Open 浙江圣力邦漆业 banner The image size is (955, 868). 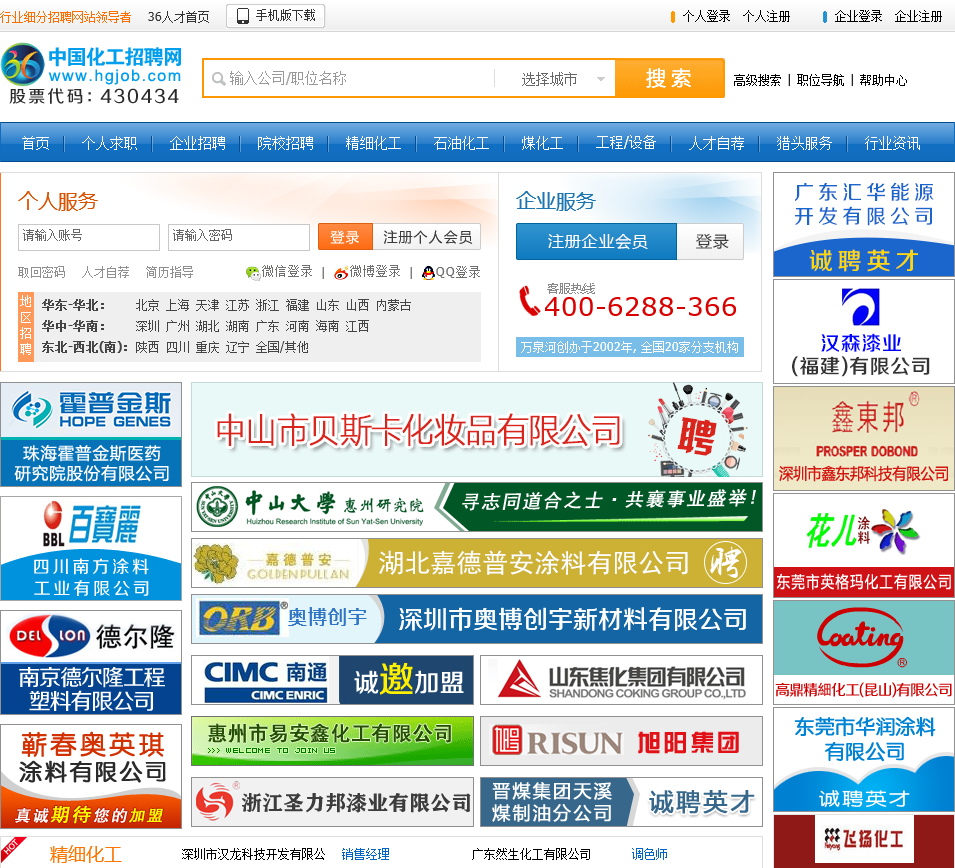333,802
